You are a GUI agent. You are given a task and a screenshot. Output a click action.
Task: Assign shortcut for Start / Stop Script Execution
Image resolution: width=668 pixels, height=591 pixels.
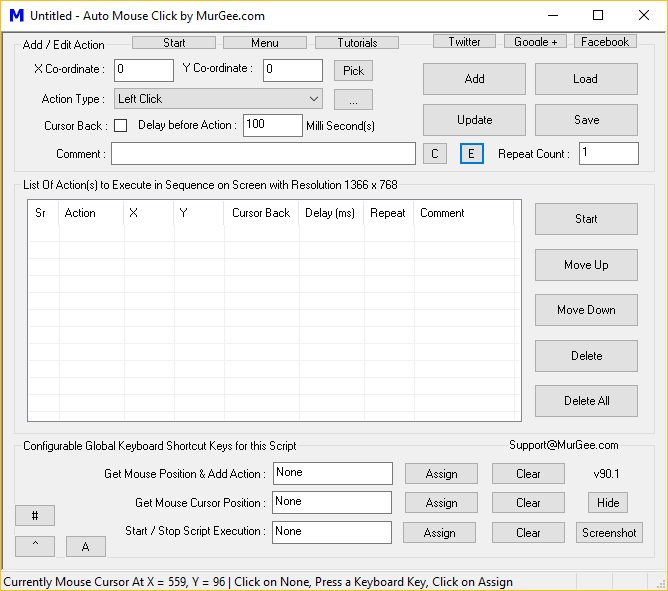[439, 533]
